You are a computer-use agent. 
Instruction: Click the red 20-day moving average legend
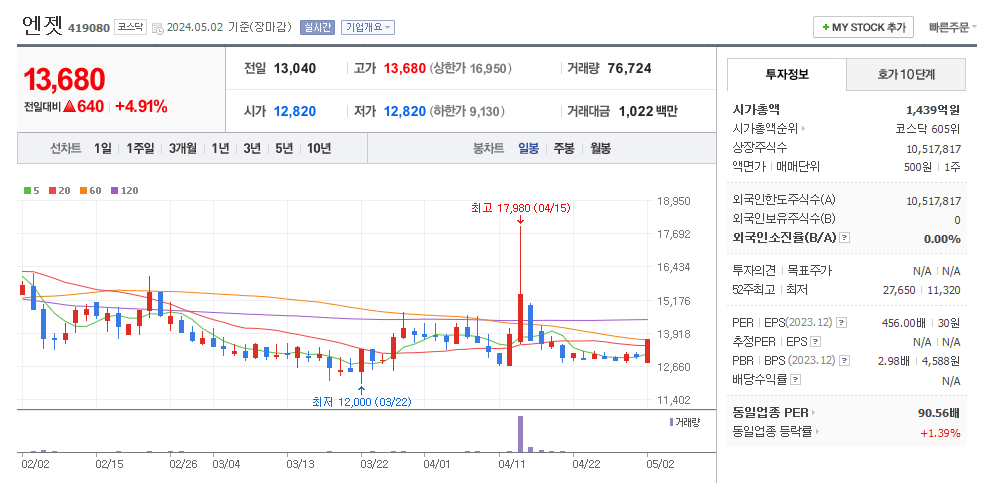[60, 190]
